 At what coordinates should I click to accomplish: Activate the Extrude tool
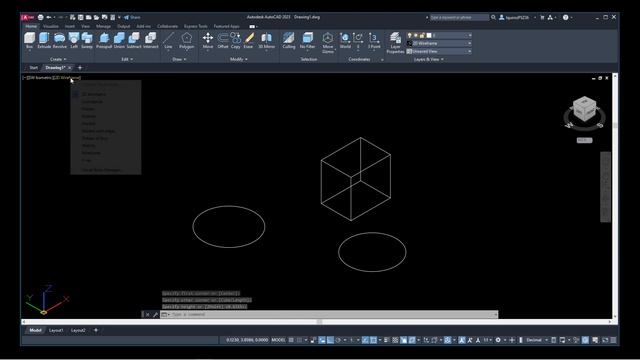44,40
